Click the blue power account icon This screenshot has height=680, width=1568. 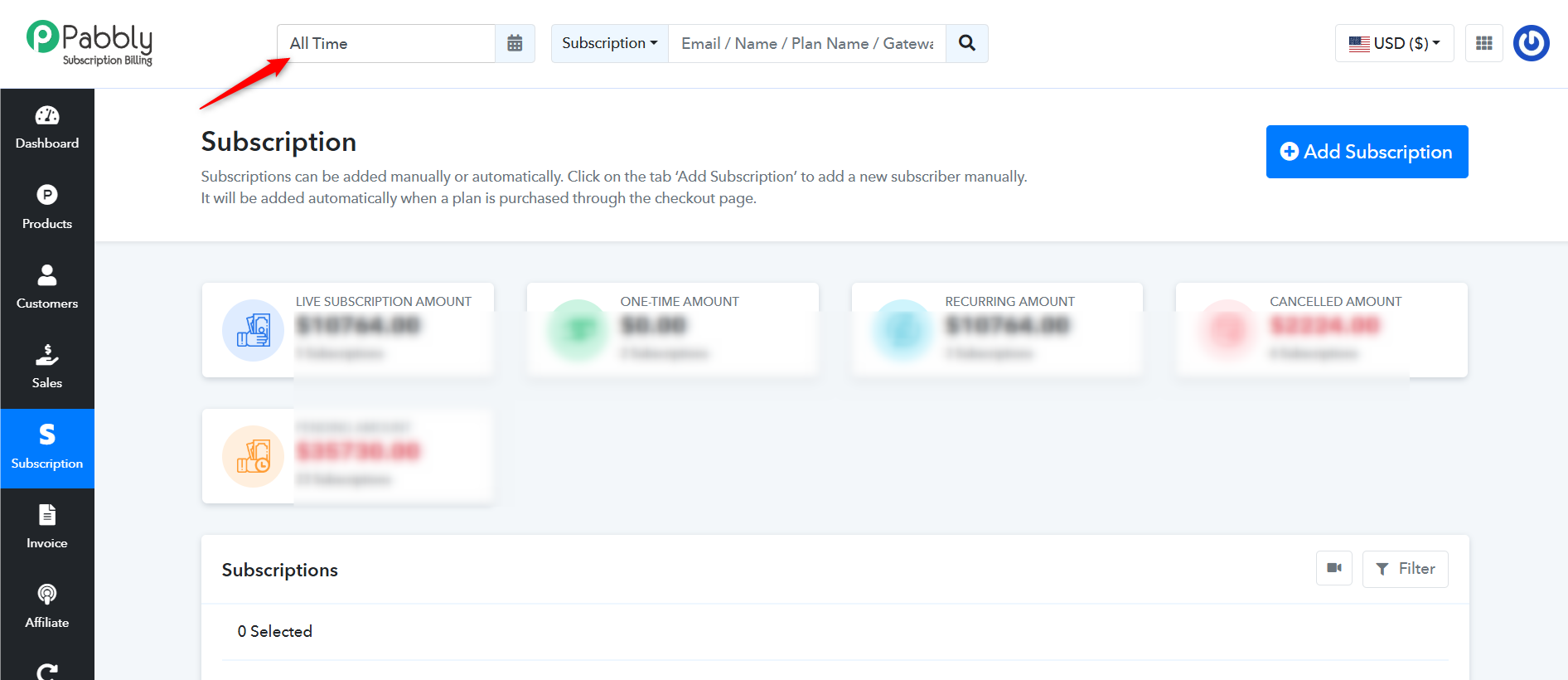click(x=1532, y=43)
